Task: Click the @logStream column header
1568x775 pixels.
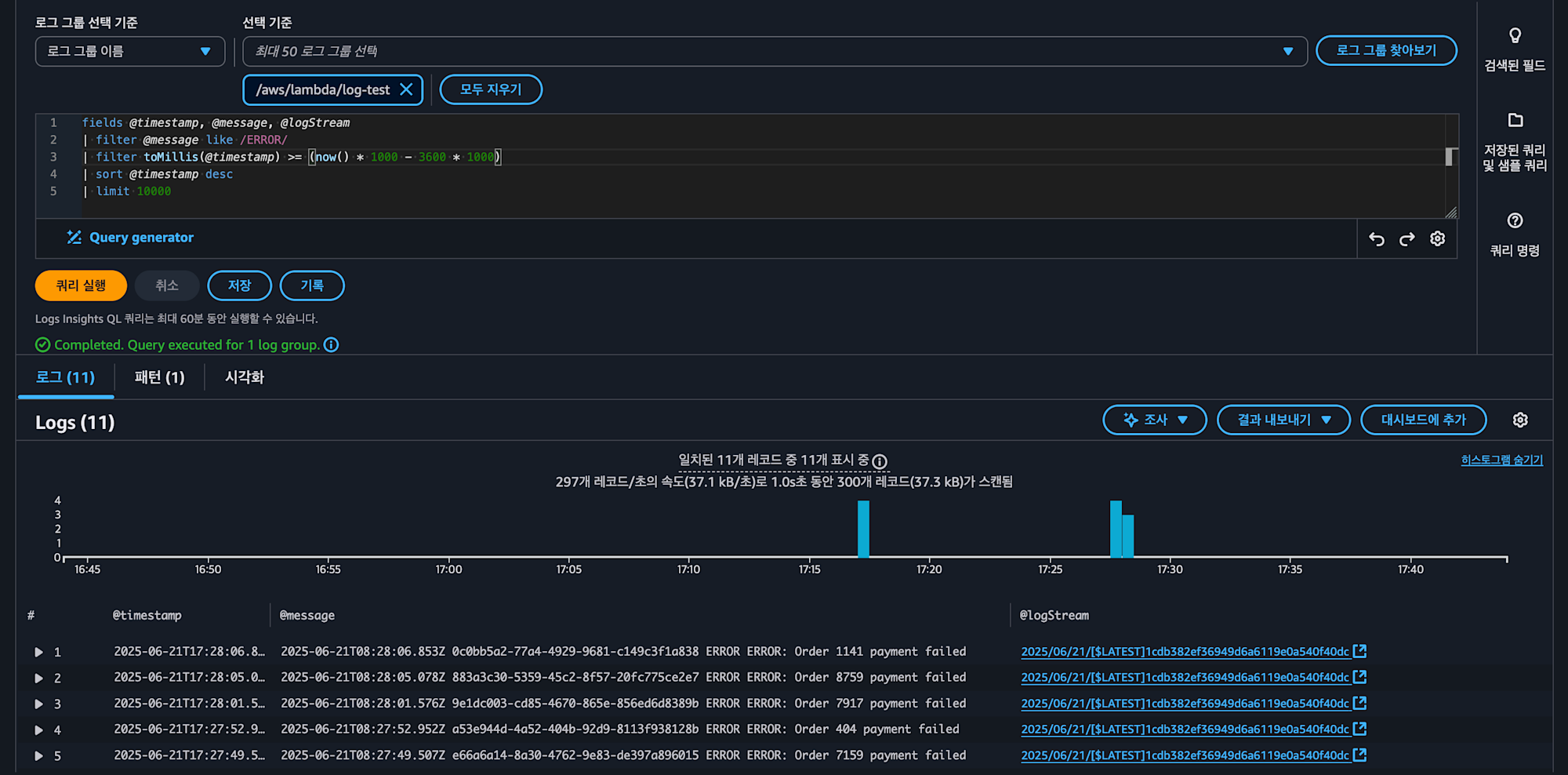Action: (x=1054, y=616)
